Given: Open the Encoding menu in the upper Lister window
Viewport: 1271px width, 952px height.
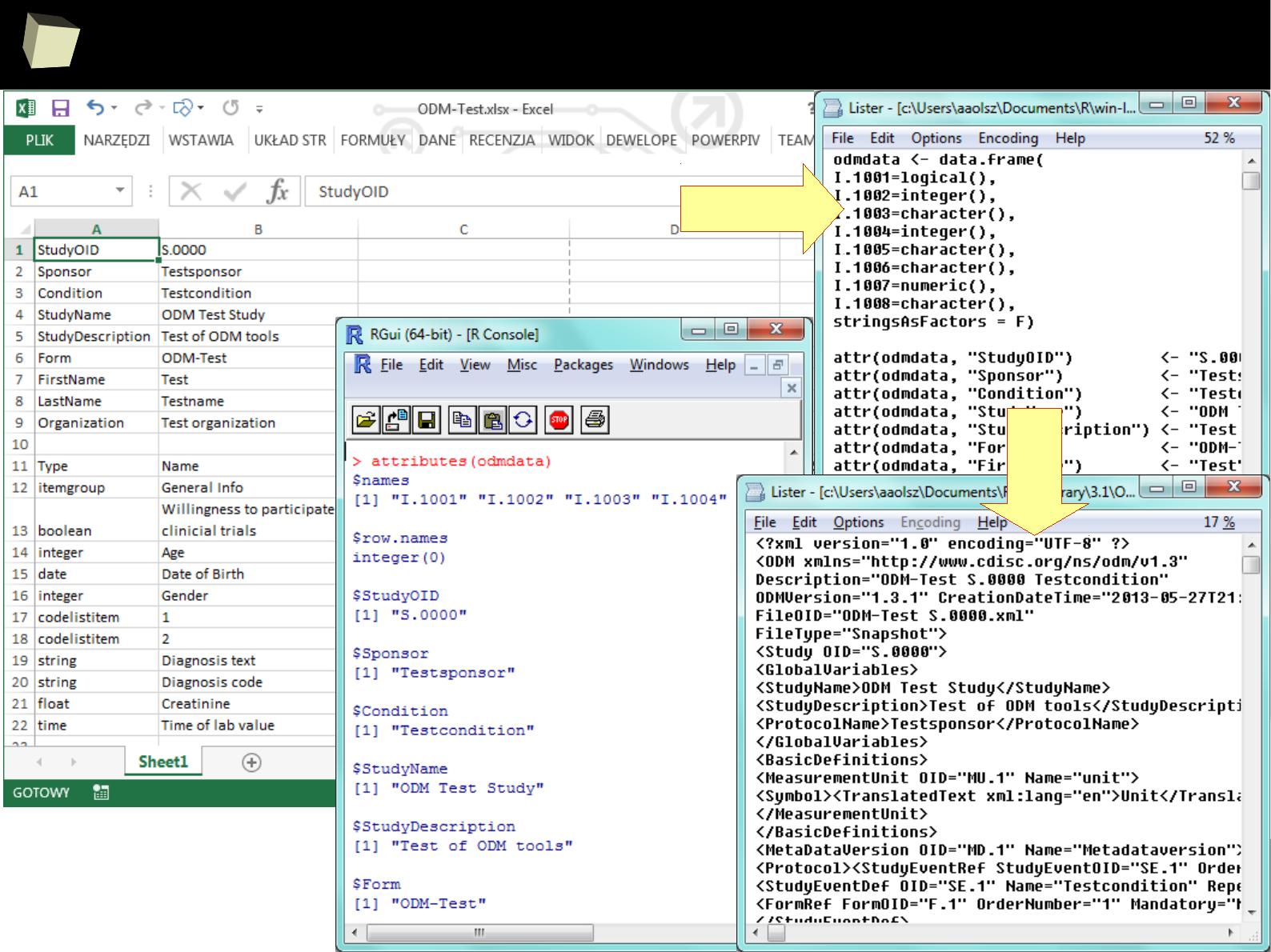Looking at the screenshot, I should 1008,138.
